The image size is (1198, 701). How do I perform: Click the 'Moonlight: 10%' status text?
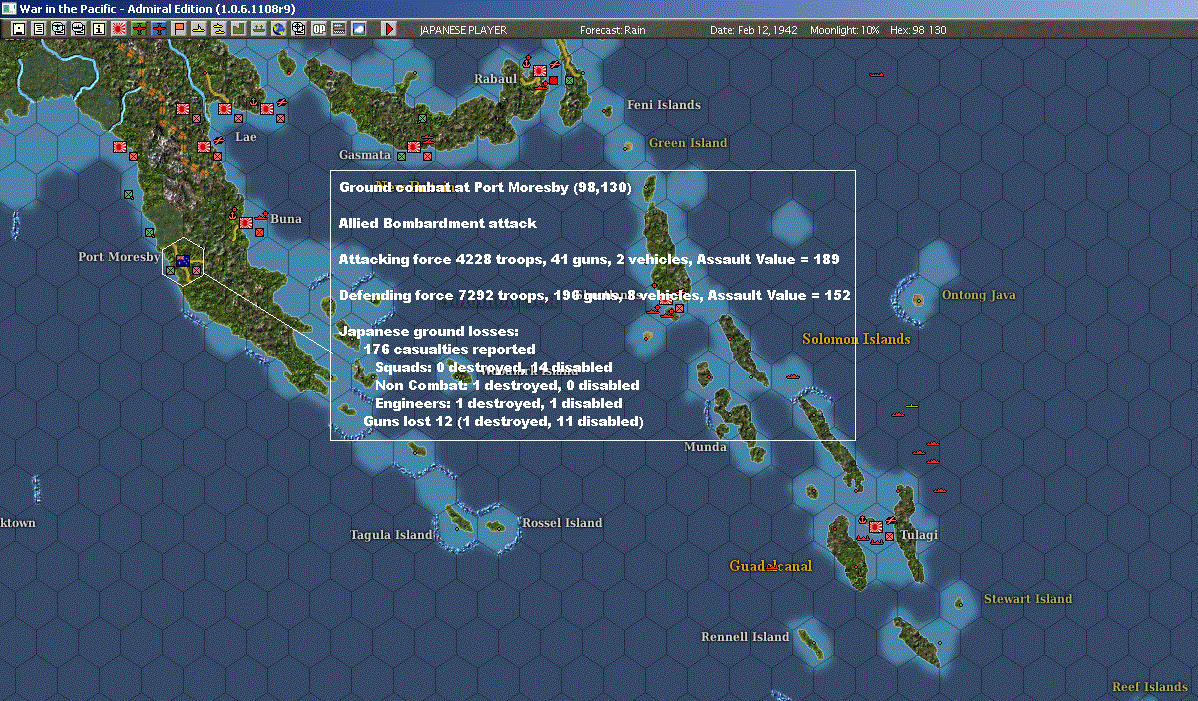844,30
